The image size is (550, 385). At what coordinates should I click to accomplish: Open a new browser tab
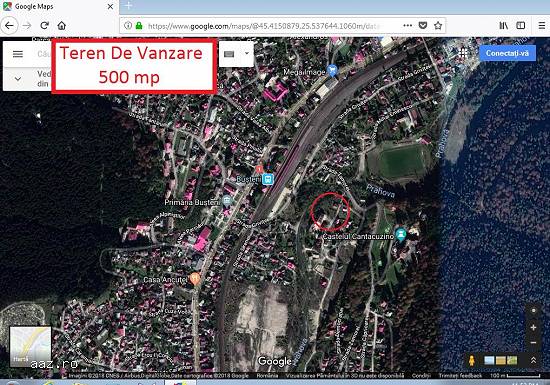pyautogui.click(x=128, y=6)
